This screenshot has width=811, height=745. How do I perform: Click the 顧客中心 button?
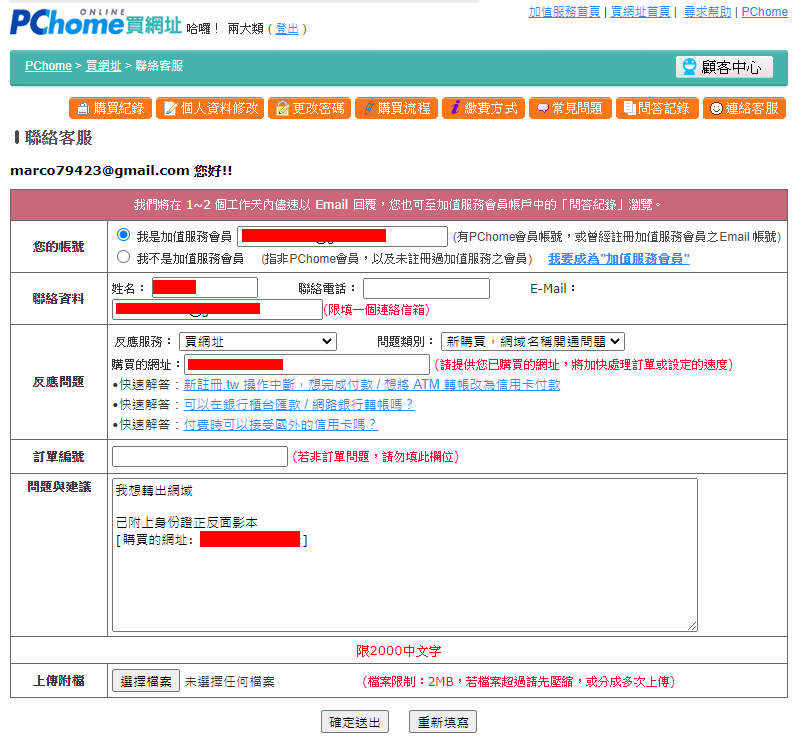pos(724,67)
